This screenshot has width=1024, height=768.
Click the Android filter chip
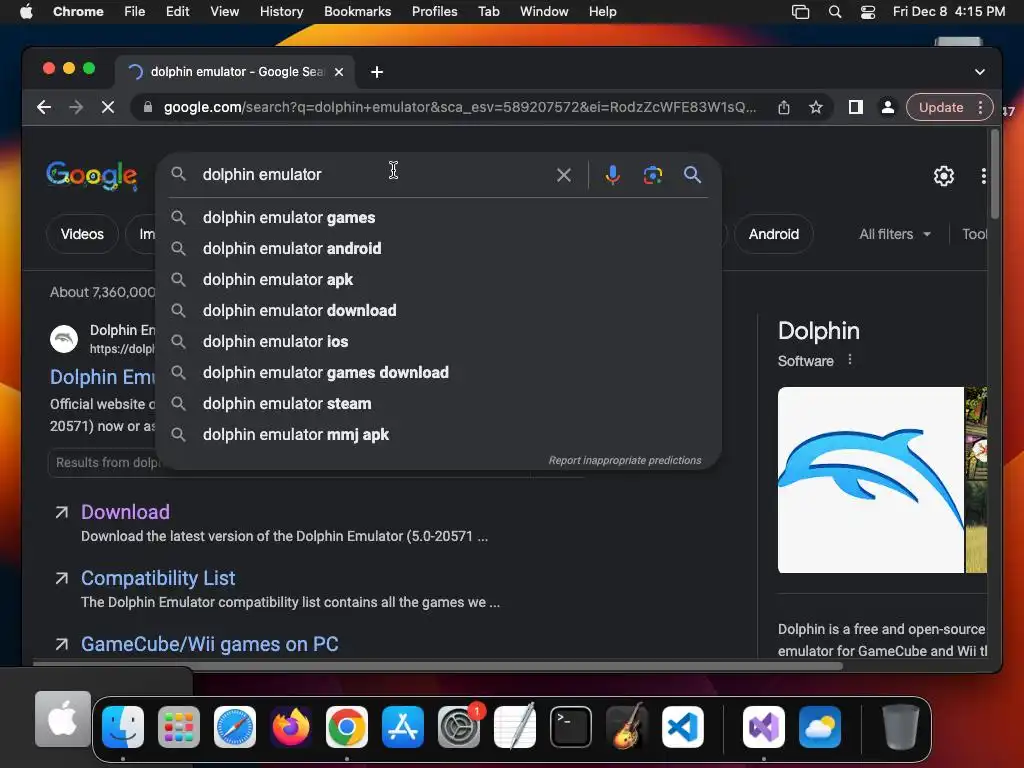pos(773,234)
